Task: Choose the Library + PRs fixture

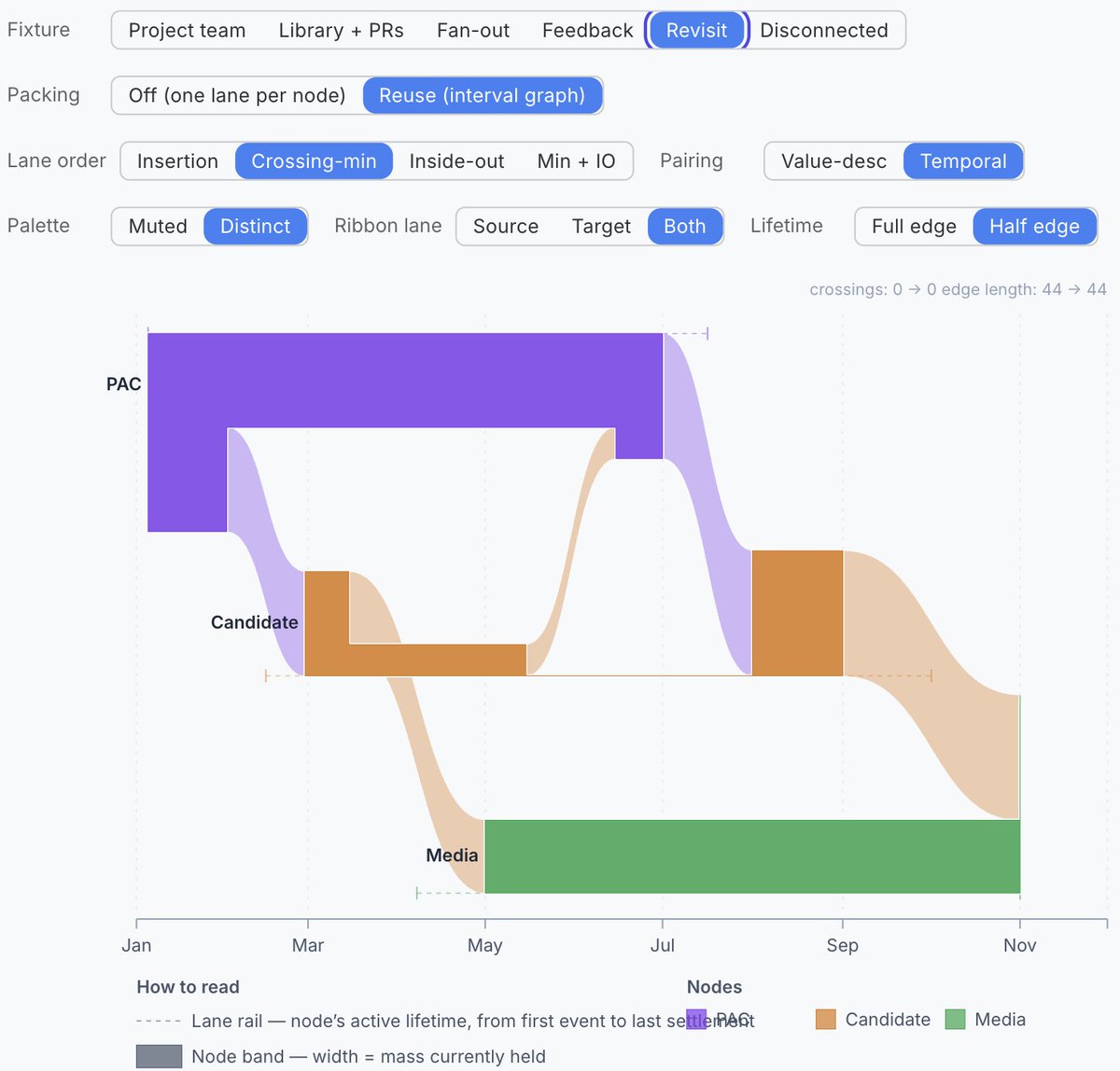Action: 341,30
